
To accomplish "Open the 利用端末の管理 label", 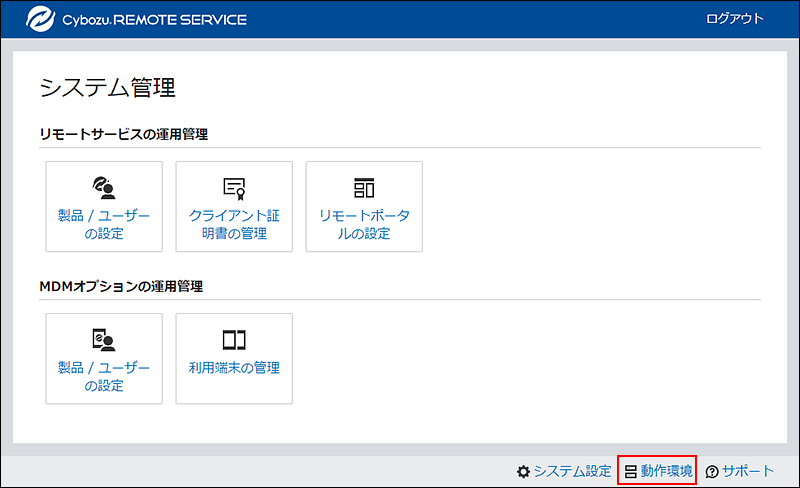I will coord(234,368).
